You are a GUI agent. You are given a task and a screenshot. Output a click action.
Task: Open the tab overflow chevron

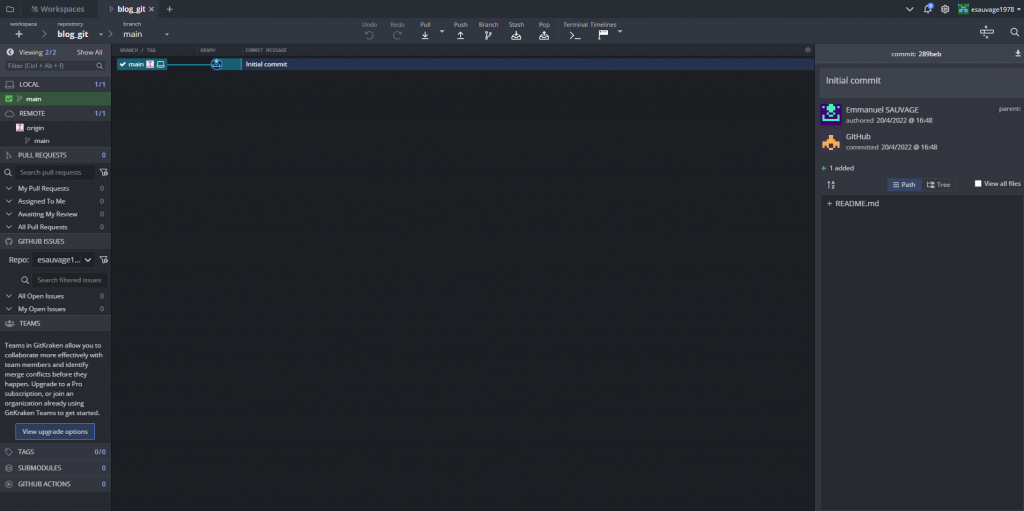[910, 9]
